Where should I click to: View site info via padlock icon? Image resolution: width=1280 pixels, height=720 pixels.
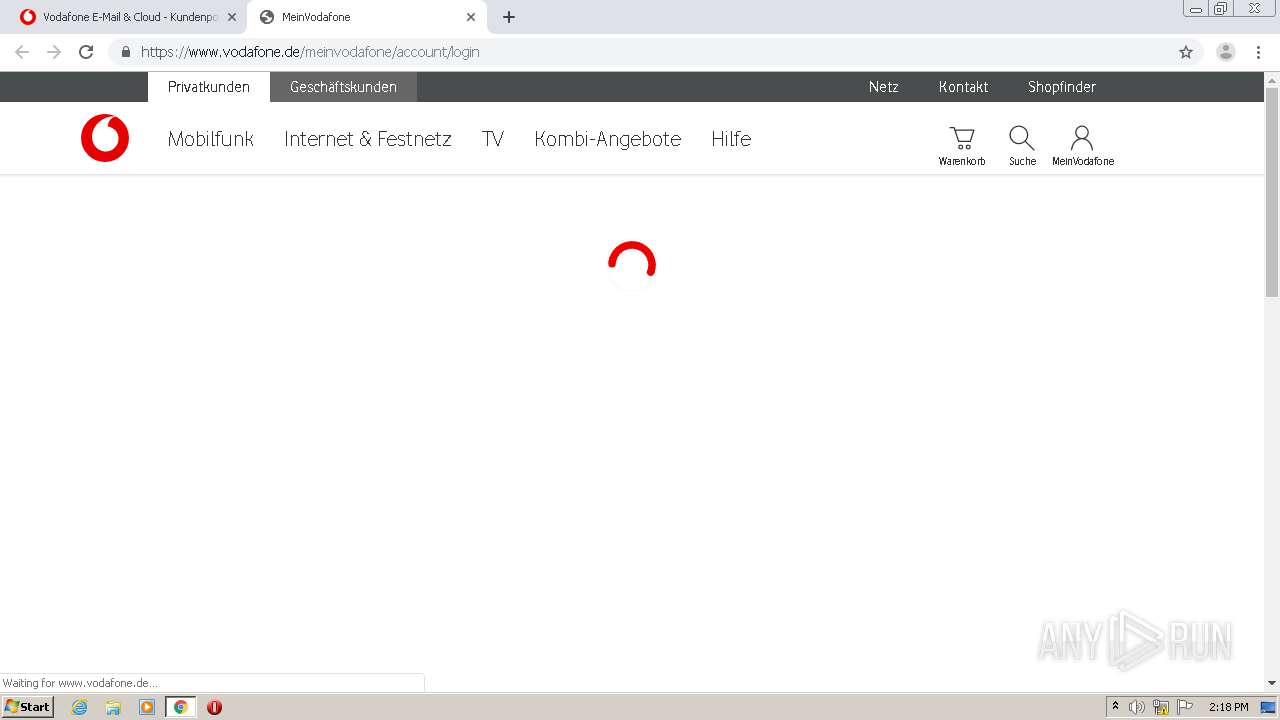pyautogui.click(x=125, y=52)
